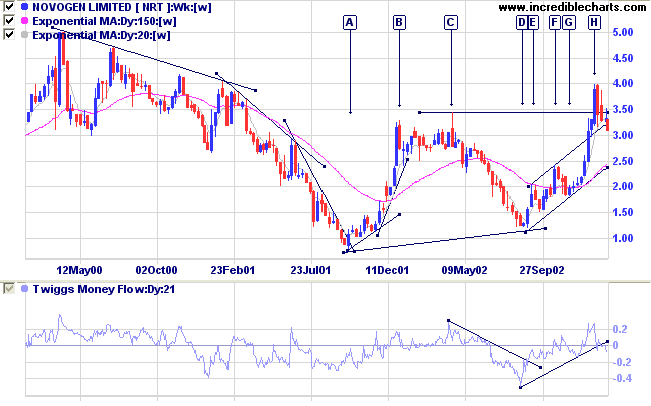
Task: Click the 09May02 date axis label
Action: point(464,270)
